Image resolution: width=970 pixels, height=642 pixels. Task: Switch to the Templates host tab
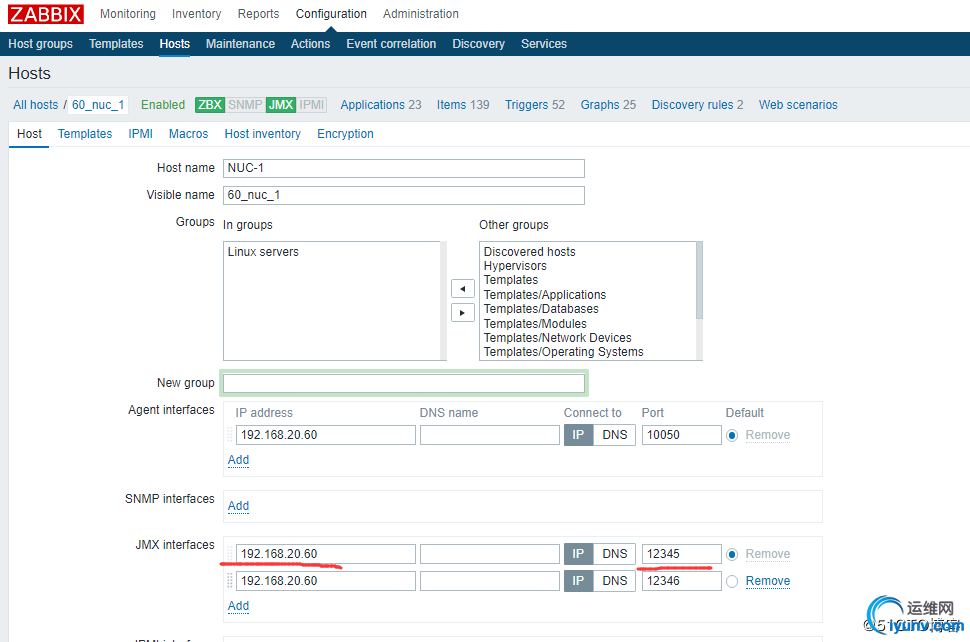click(x=85, y=134)
